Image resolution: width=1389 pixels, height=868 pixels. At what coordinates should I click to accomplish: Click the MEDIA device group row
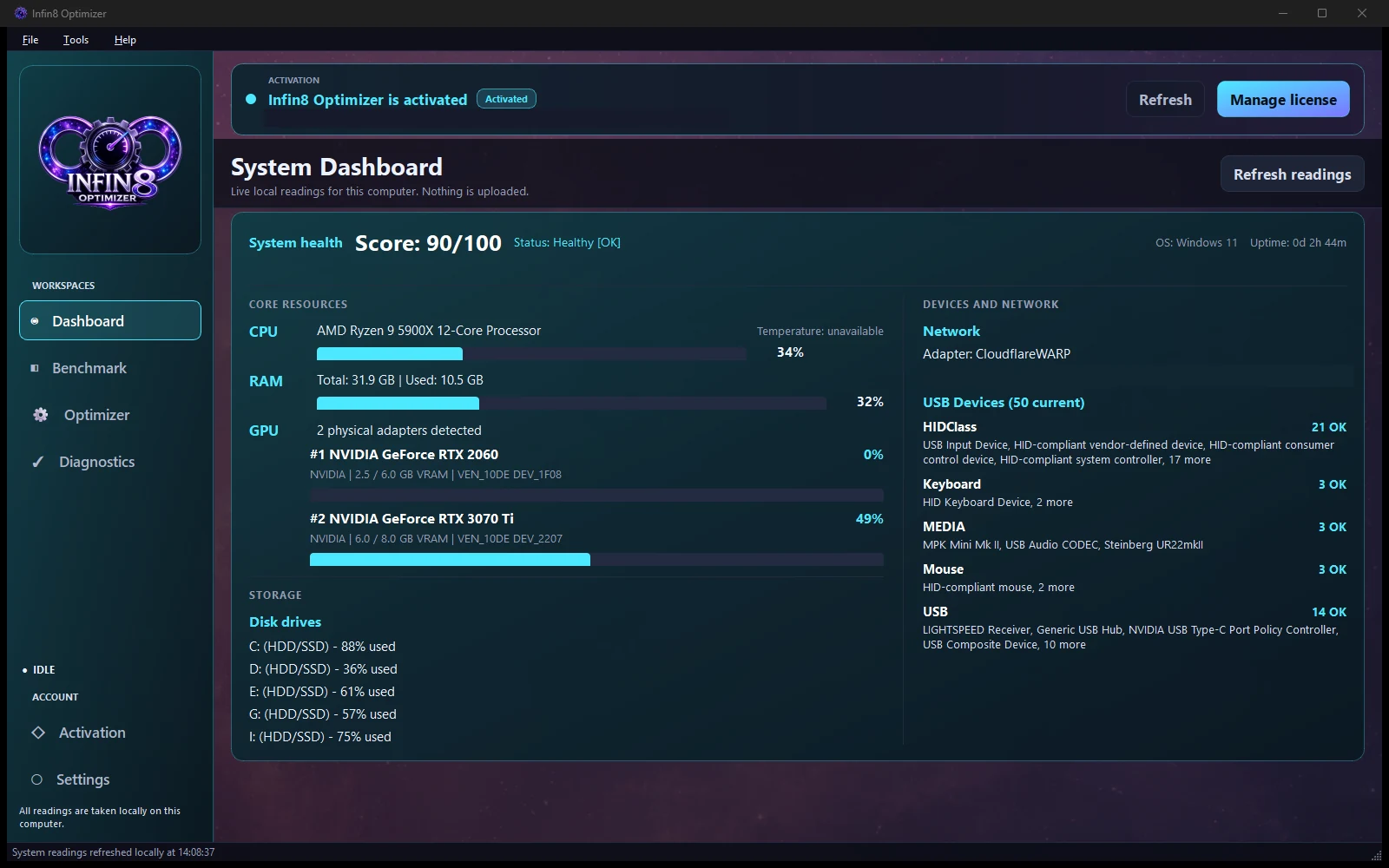coord(1135,536)
